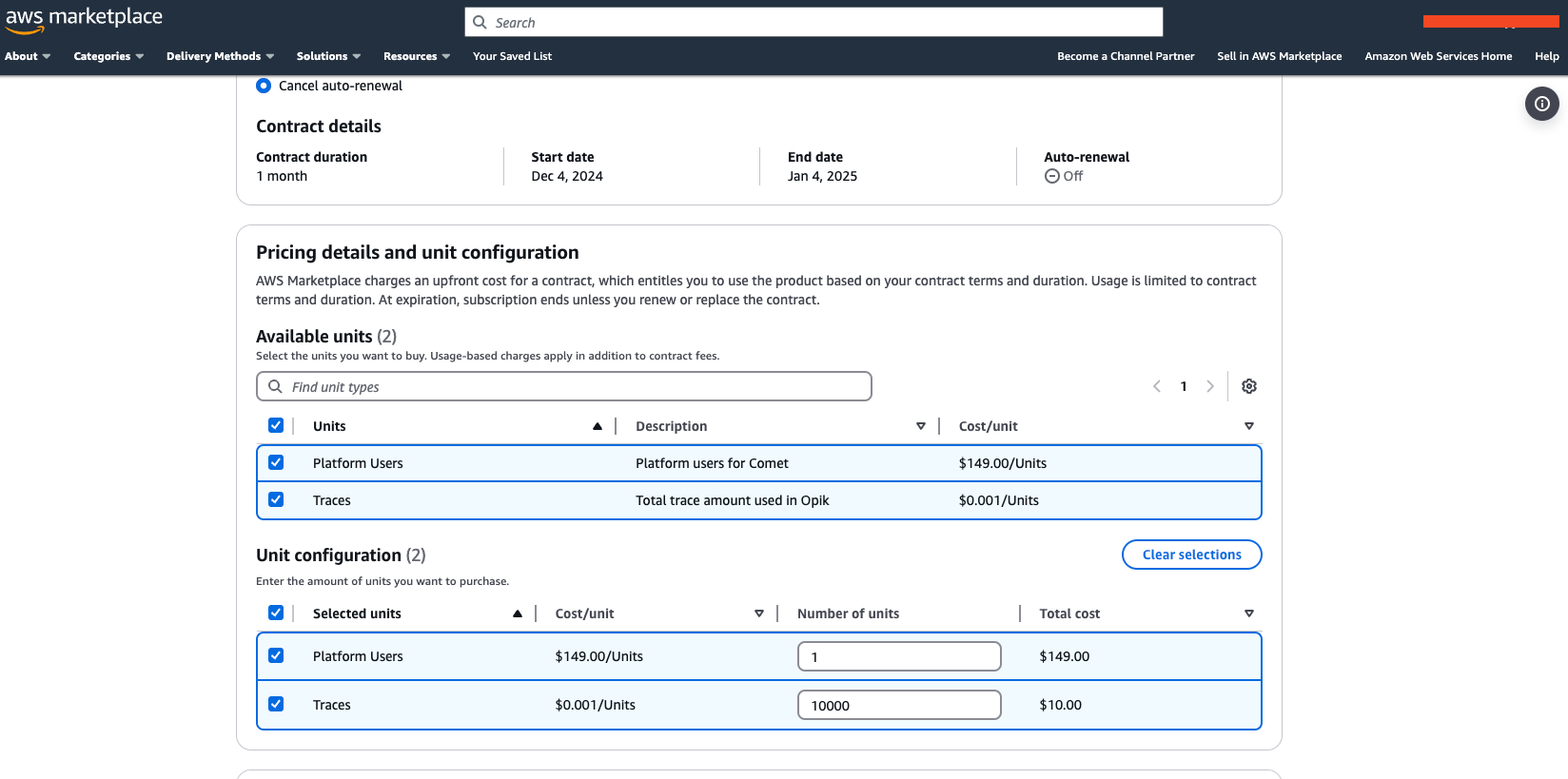
Task: Select page 1 in units pagination
Action: tap(1184, 386)
